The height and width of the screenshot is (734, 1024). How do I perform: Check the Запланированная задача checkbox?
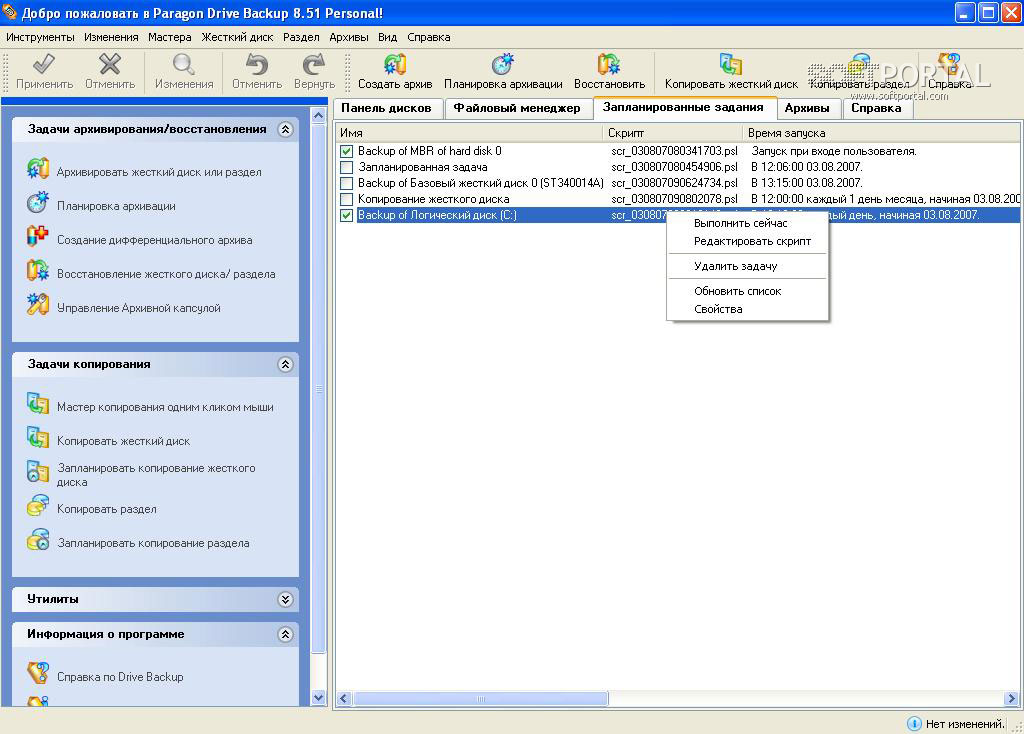pyautogui.click(x=347, y=167)
